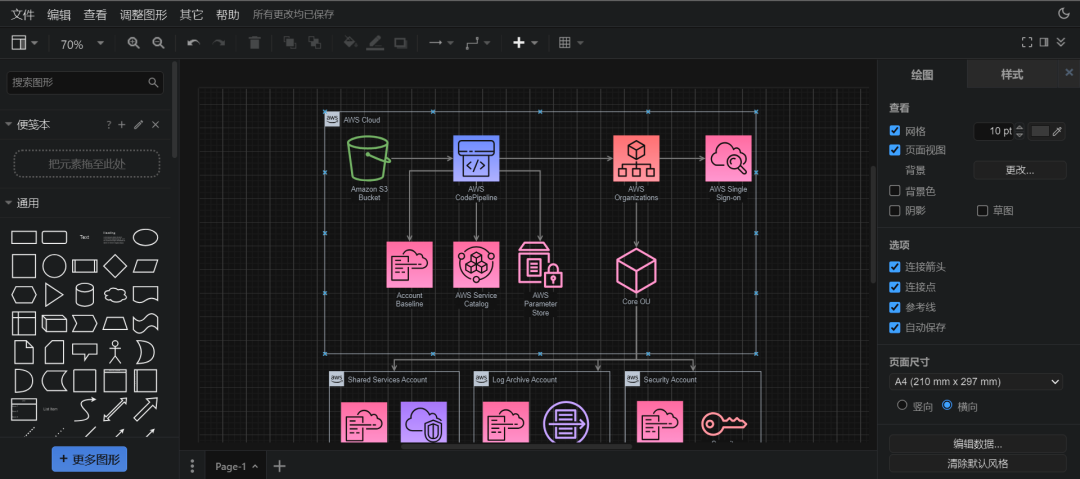Edit the scratchpad with pencil icon
This screenshot has width=1080, height=479.
138,125
